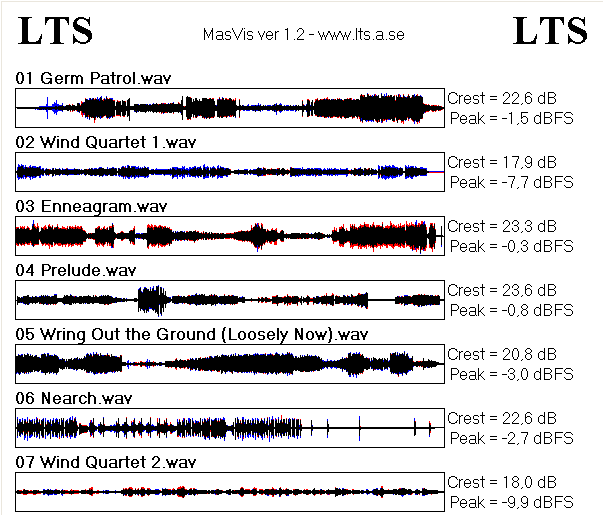Click the Peak = -9,9 dBFS value
Viewport: 603px width, 515px height.
point(511,502)
